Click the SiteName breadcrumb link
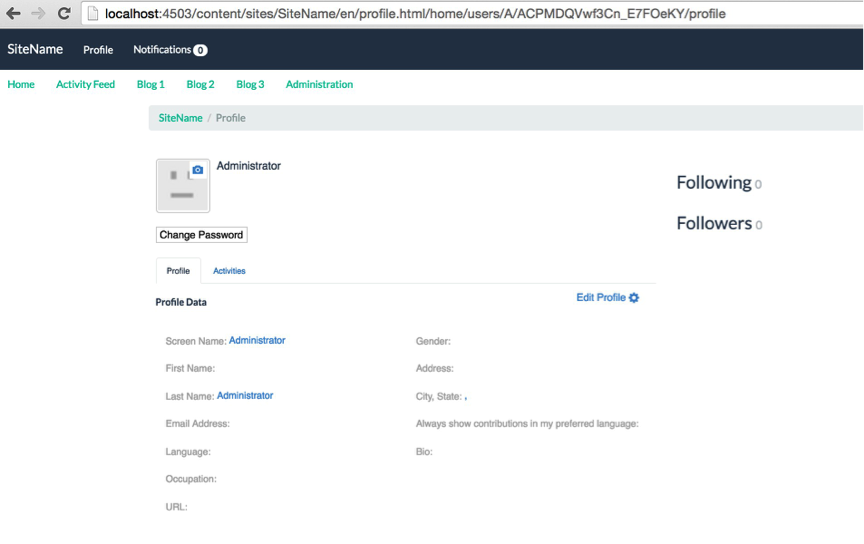The height and width of the screenshot is (544, 864). tap(180, 118)
